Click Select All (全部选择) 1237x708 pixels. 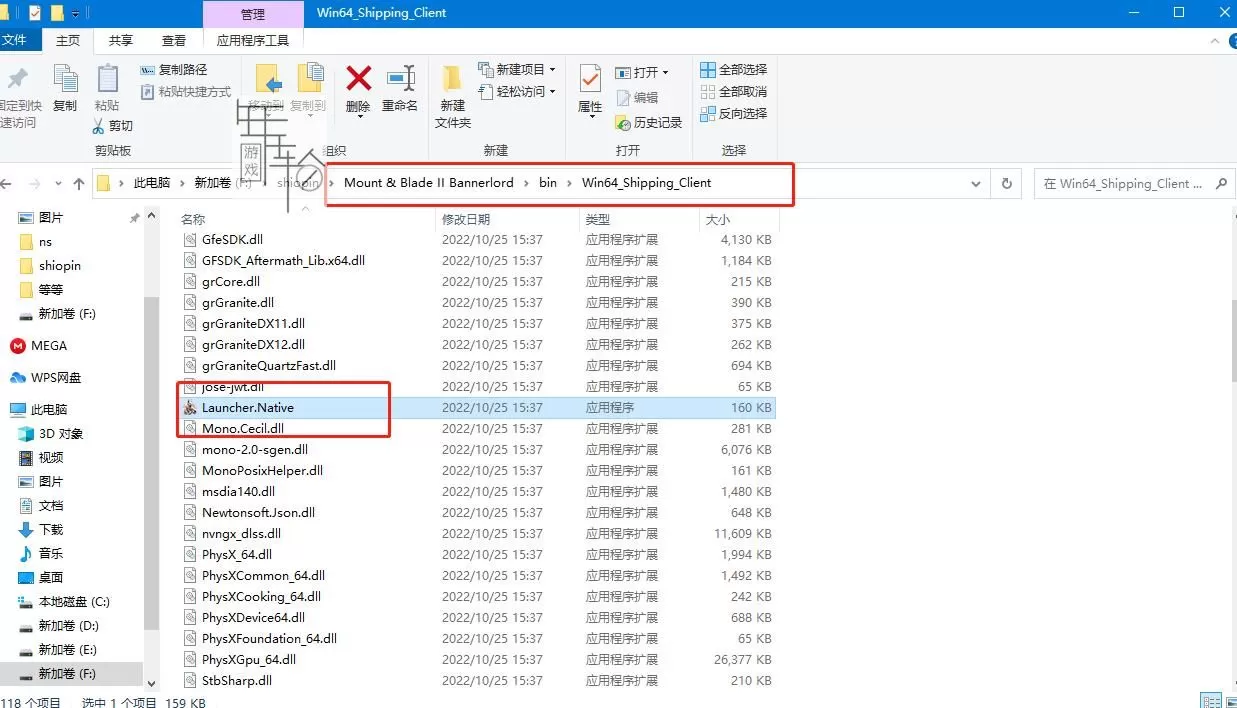point(734,70)
